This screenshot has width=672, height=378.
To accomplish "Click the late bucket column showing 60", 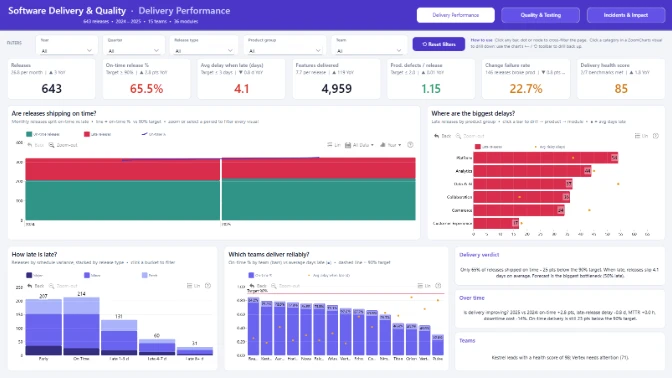I will tap(157, 347).
